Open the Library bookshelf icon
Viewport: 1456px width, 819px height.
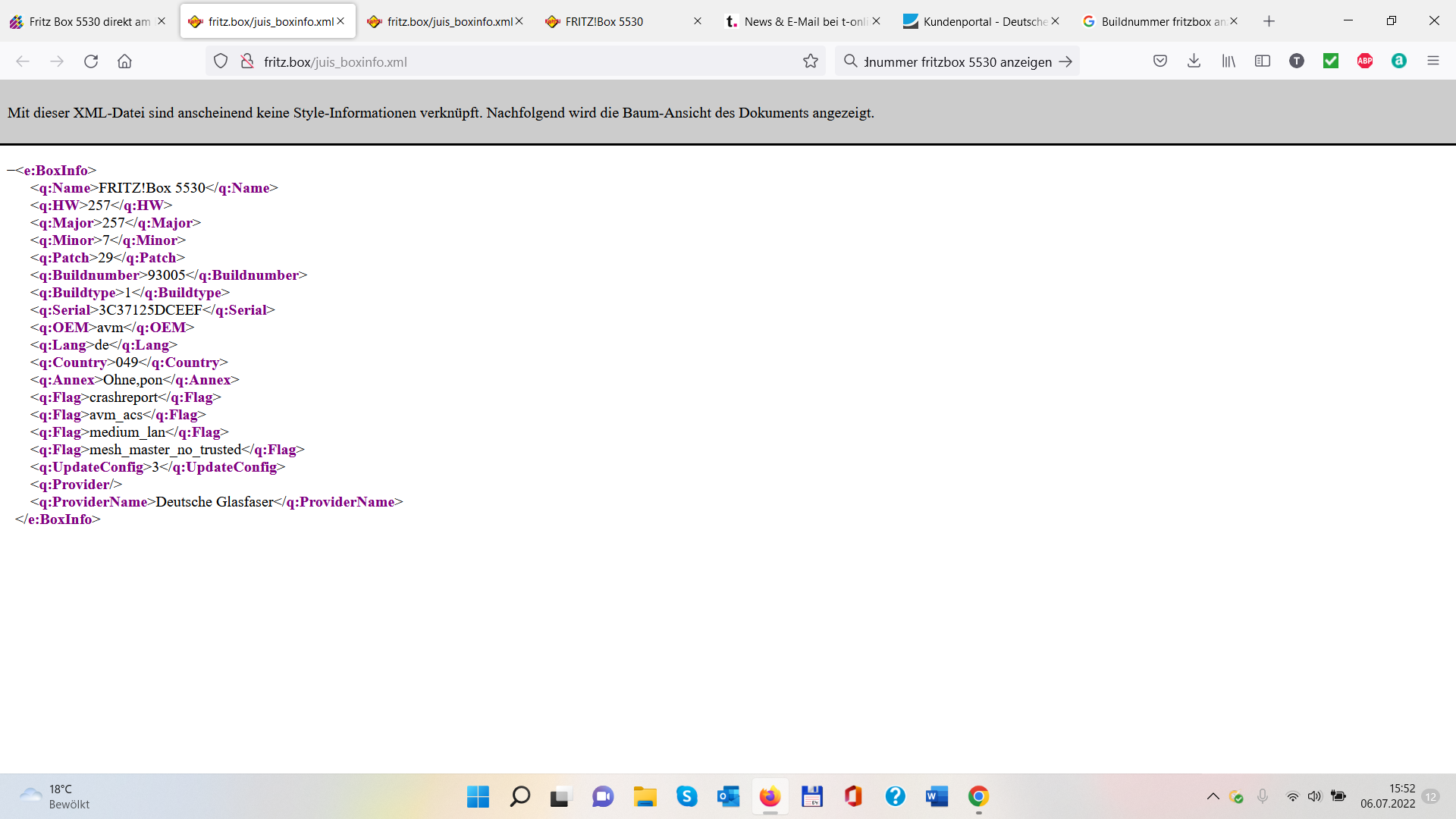tap(1228, 61)
